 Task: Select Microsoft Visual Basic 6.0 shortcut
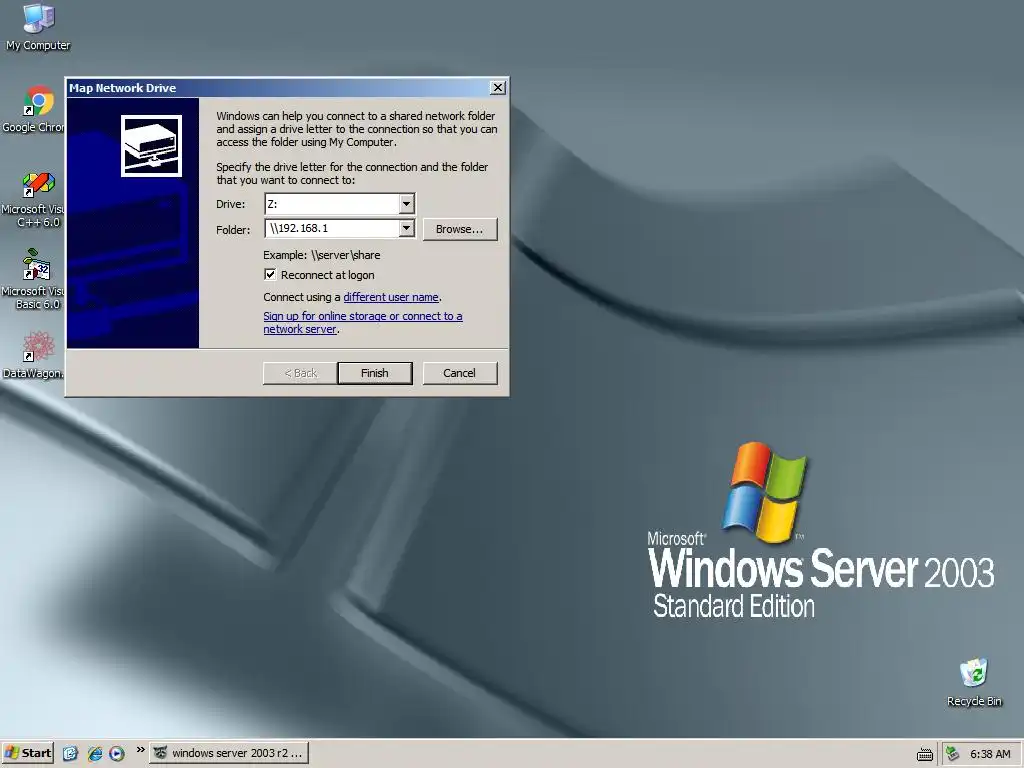pyautogui.click(x=34, y=280)
